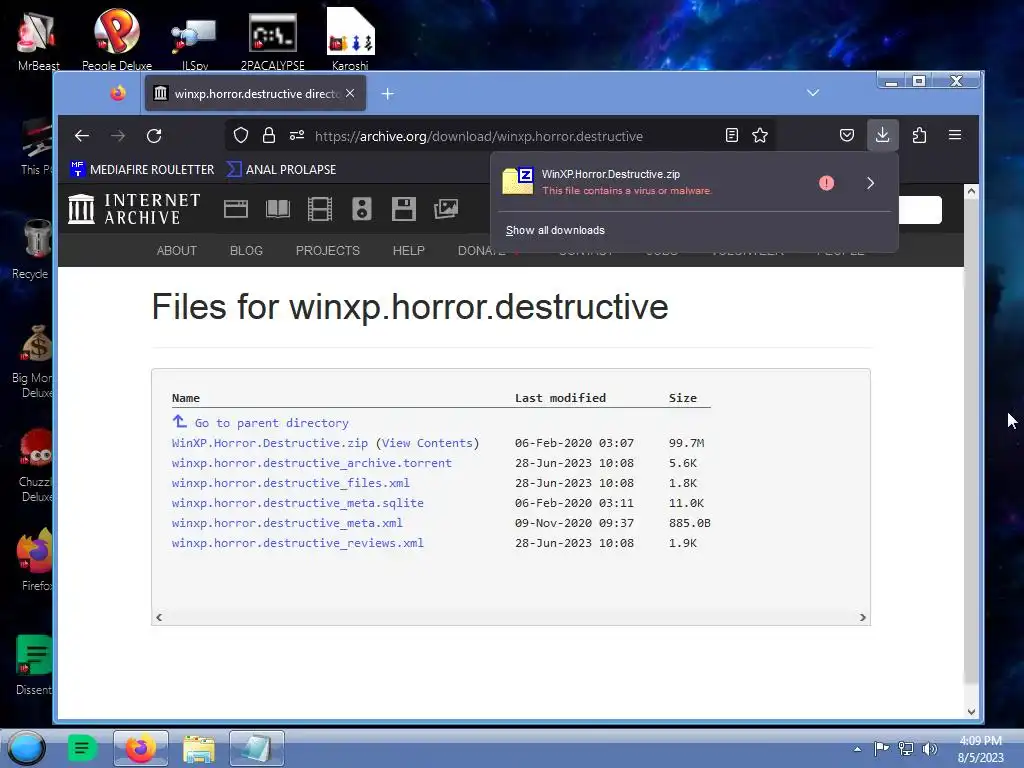Screen dimensions: 1024x768
Task: Open PROJECTS in Internet Archive nav
Action: coord(328,251)
